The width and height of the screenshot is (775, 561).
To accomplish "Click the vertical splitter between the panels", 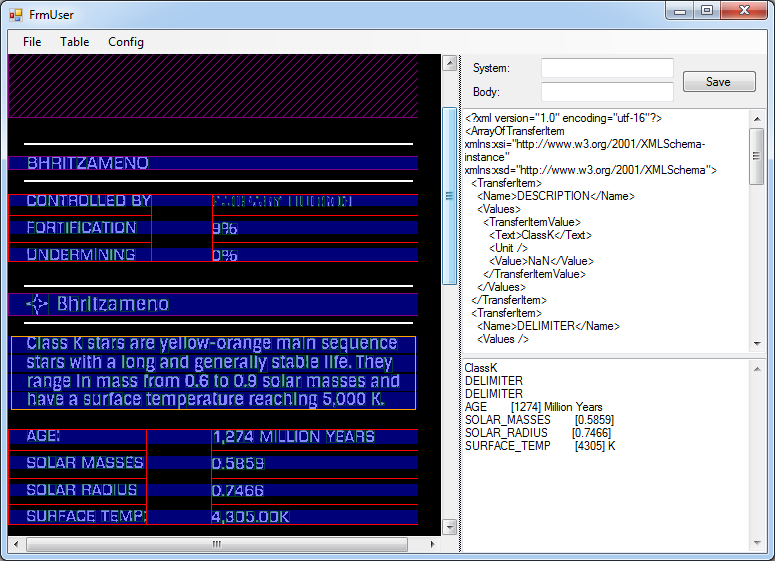I will [x=460, y=303].
